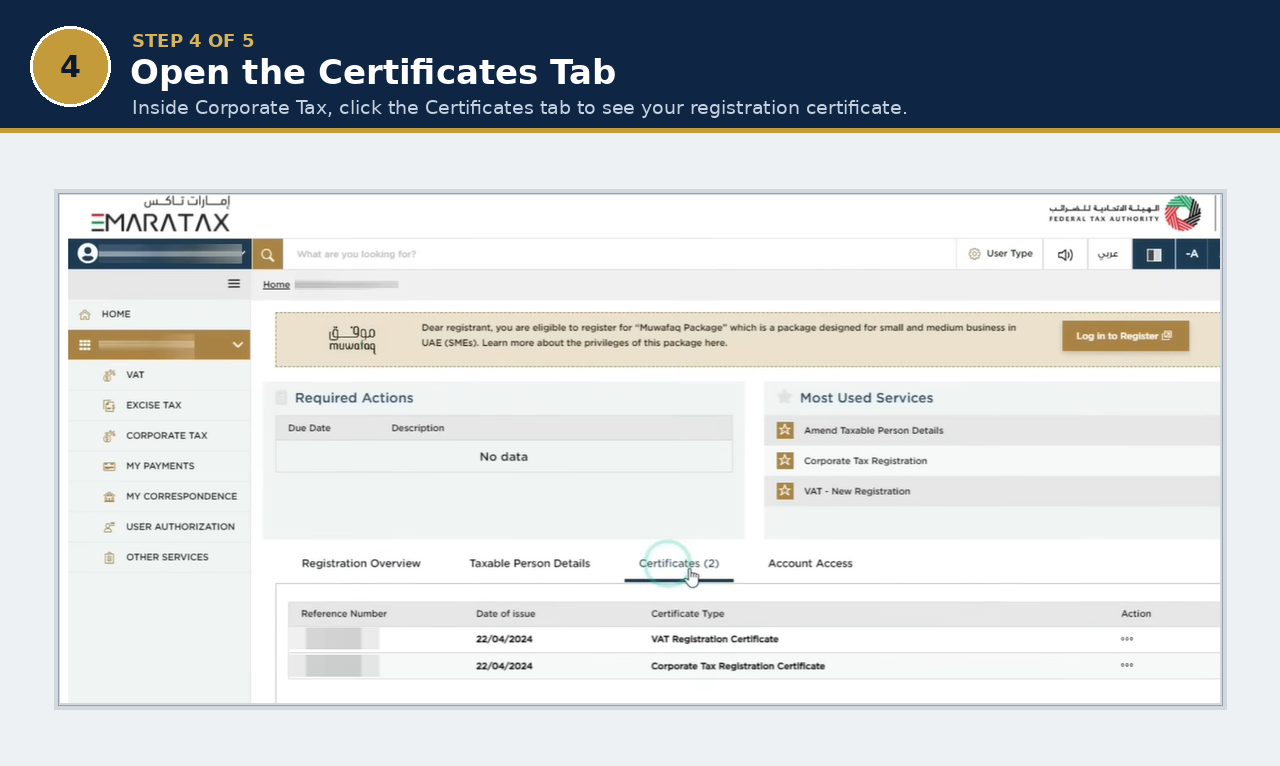Click star icon beside VAT - New Registration

[785, 491]
